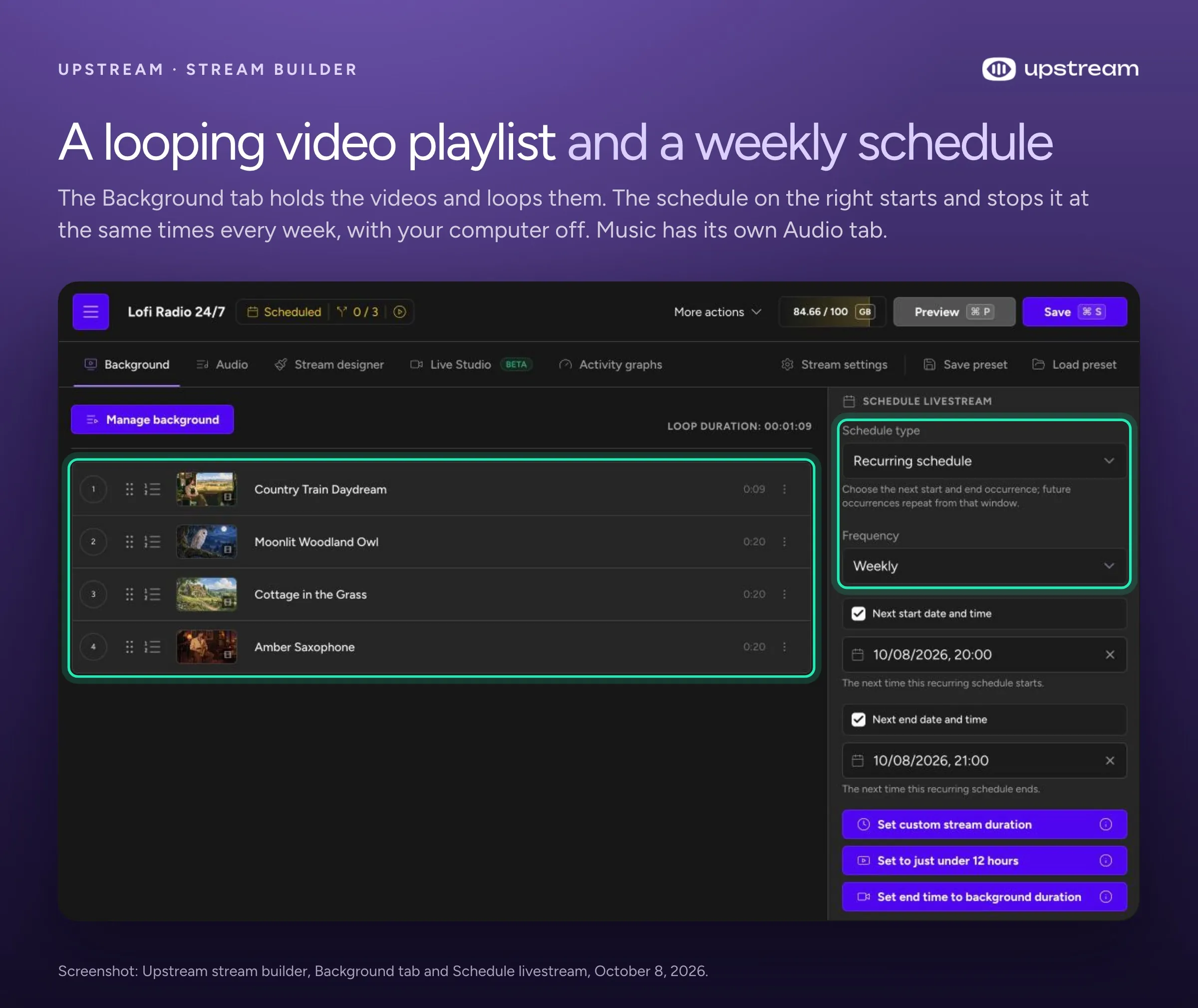The width and height of the screenshot is (1198, 1008).
Task: Switch to the Audio tab
Action: coord(222,365)
